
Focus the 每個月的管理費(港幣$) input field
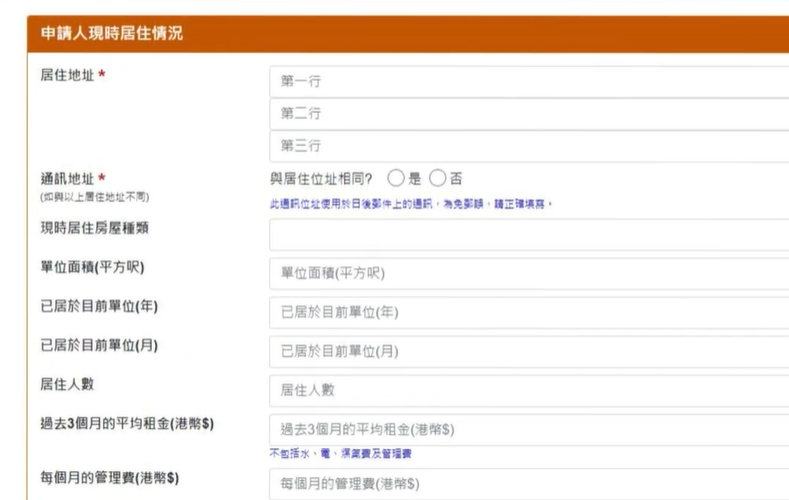[x=528, y=484]
